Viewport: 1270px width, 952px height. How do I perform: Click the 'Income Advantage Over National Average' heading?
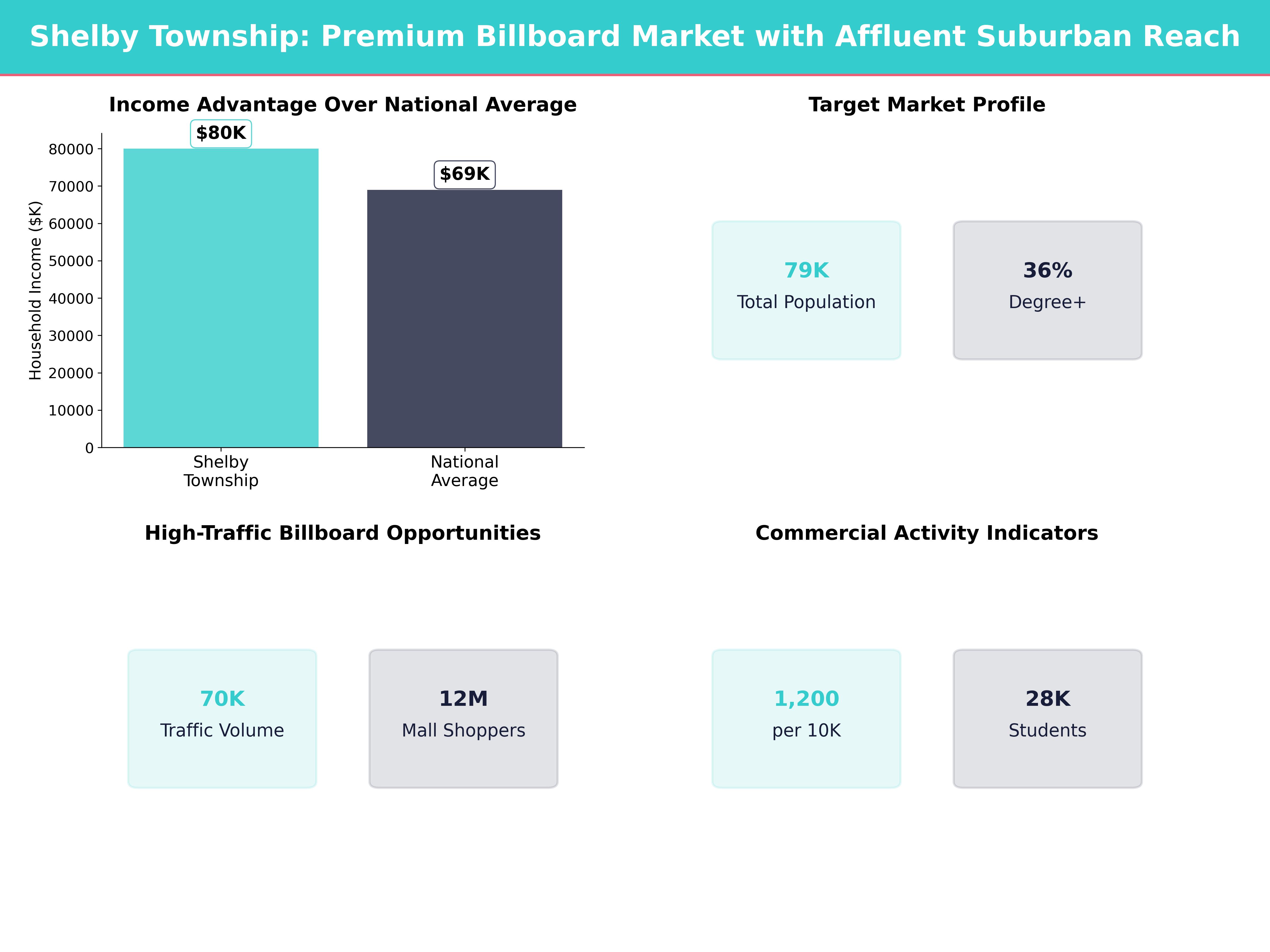point(343,104)
